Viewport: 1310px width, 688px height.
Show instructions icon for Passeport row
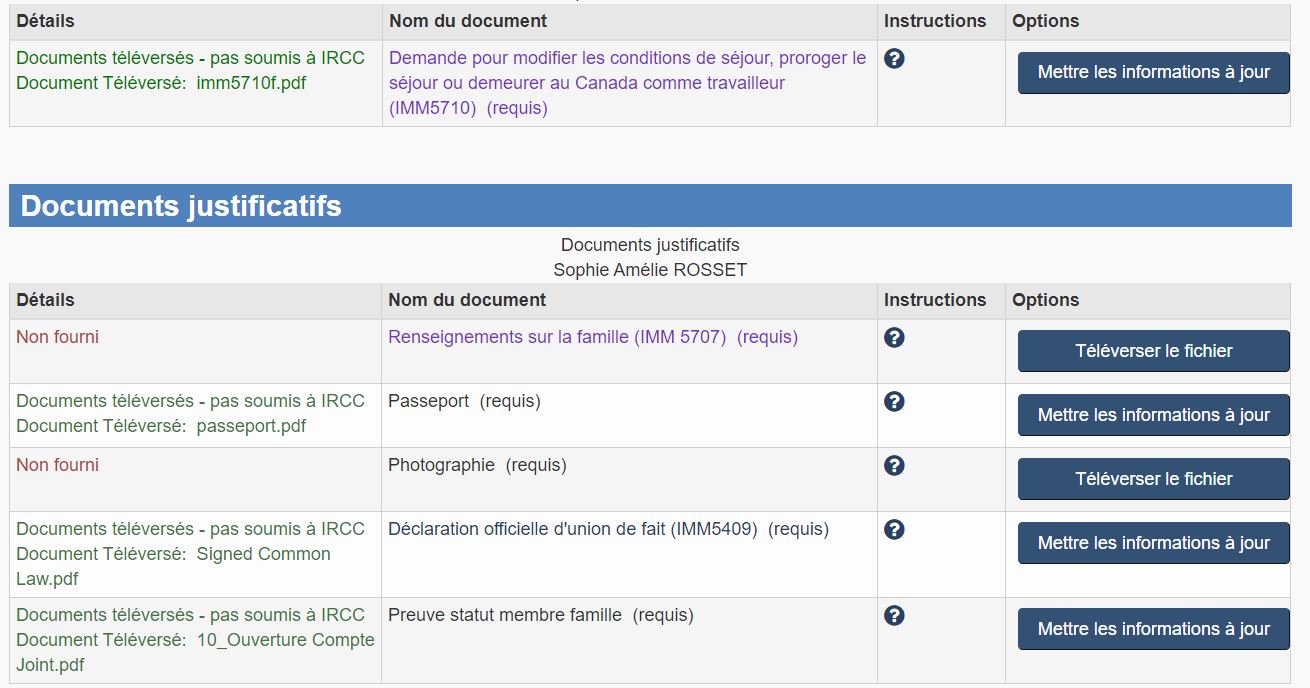[895, 402]
